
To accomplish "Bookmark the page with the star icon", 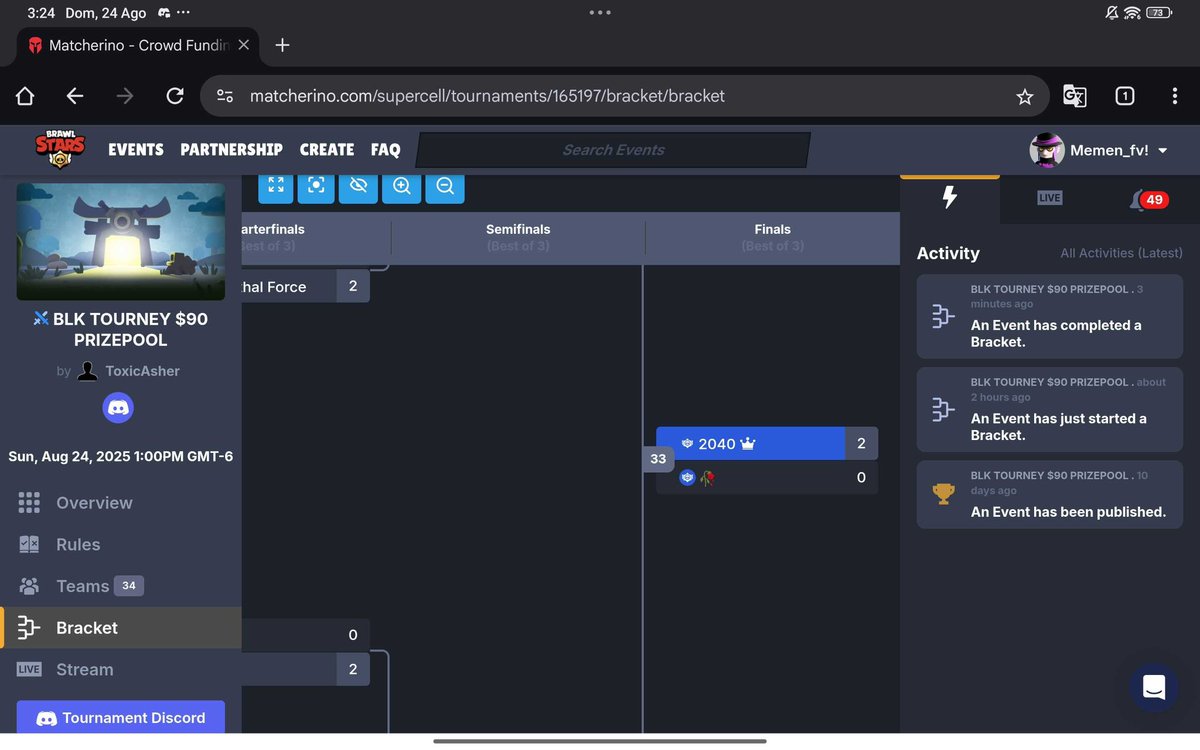I will (x=1024, y=96).
